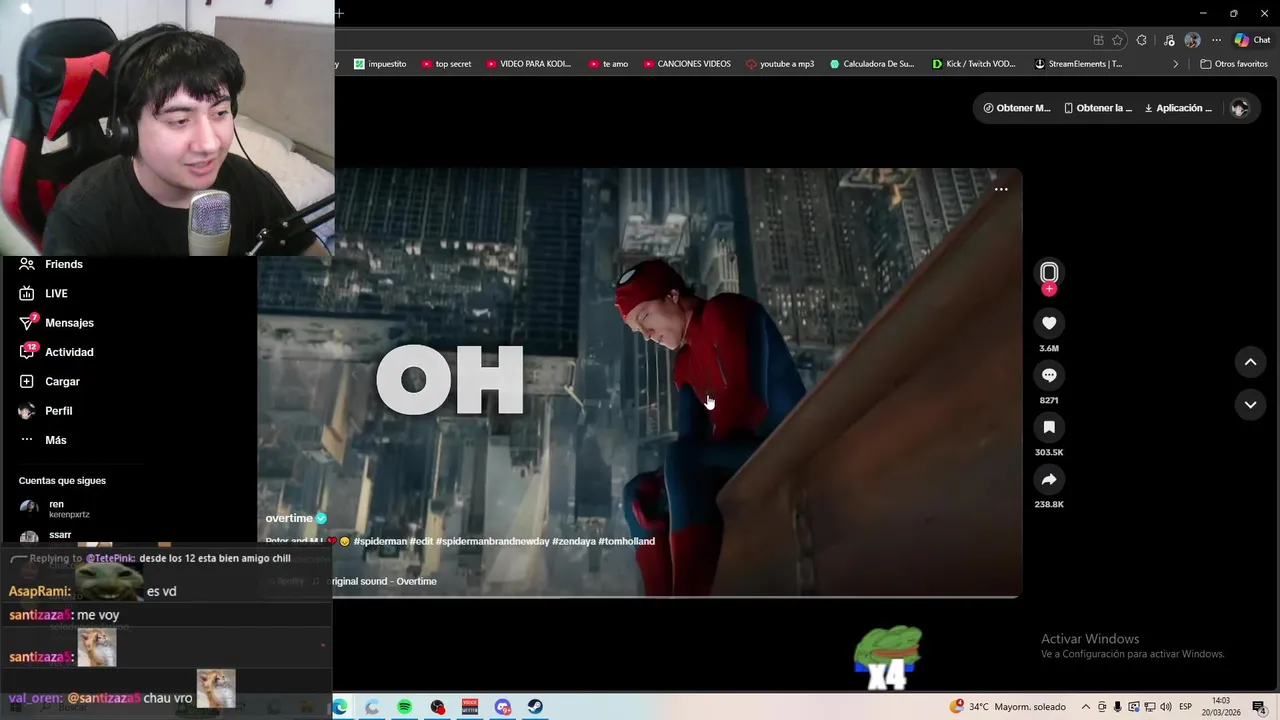Open the Otros favoritos folder
This screenshot has width=1280, height=720.
[1234, 64]
